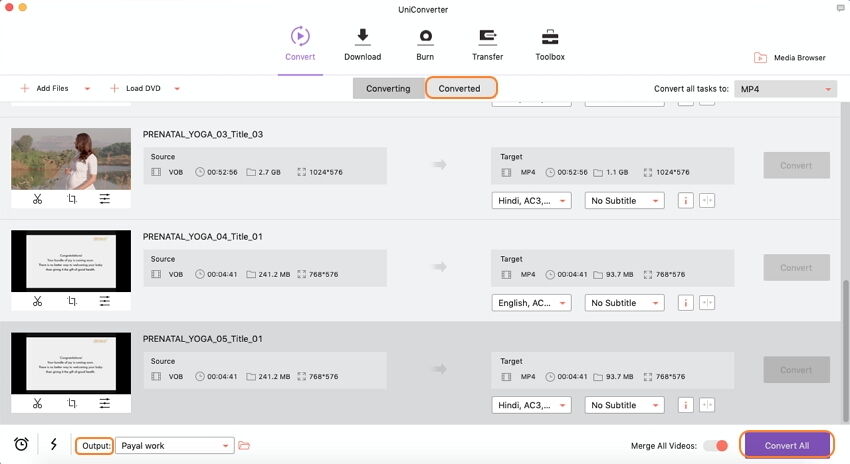
Task: Open the schedule alarm clock icon
Action: coord(21,444)
